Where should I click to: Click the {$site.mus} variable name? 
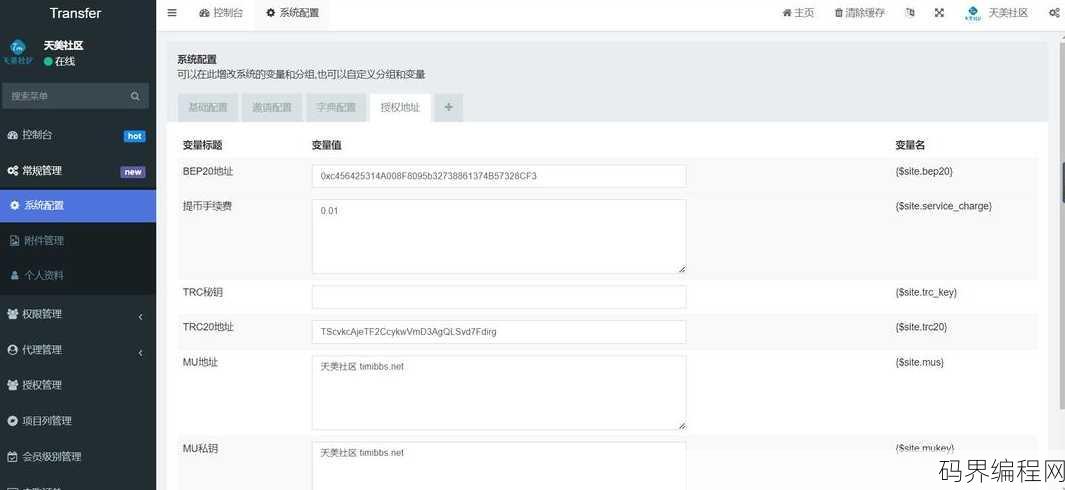(920, 362)
